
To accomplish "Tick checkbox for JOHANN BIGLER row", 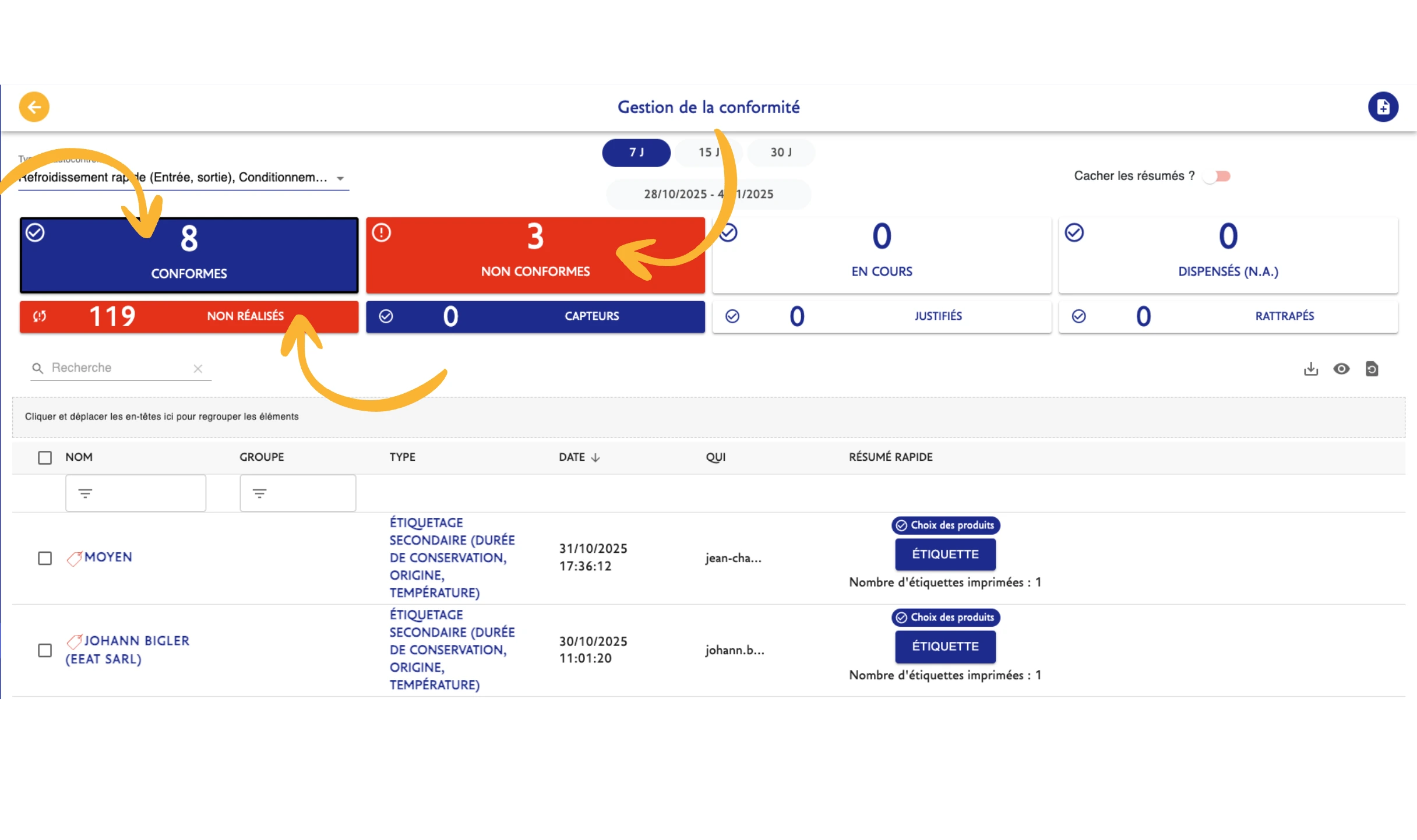I will tap(45, 650).
